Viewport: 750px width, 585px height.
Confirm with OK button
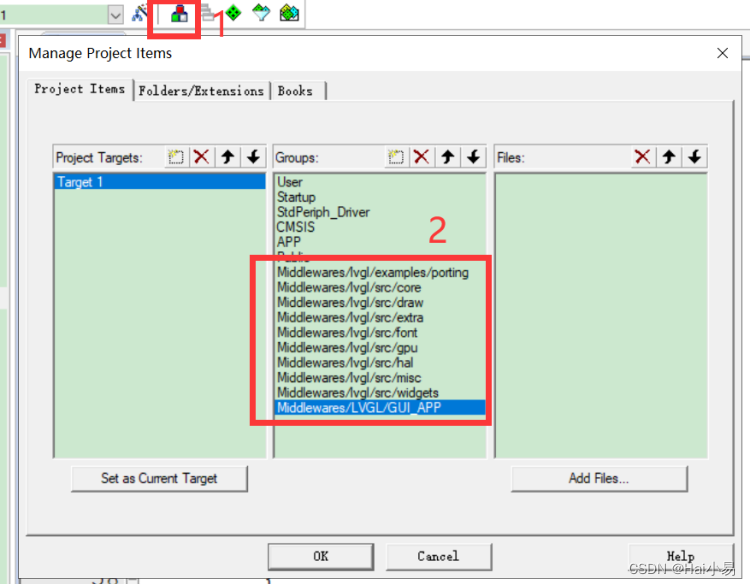click(320, 556)
